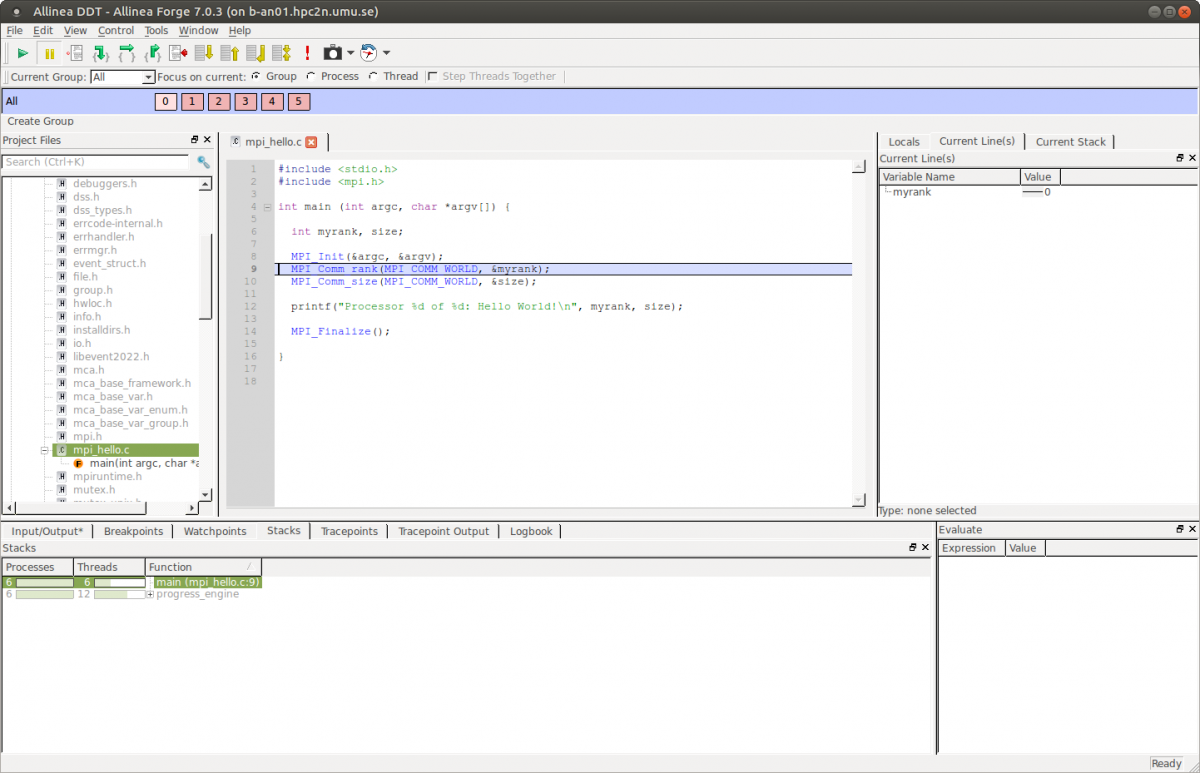Image resolution: width=1200 pixels, height=773 pixels.
Task: Sort by the Function column header
Action: pos(203,567)
